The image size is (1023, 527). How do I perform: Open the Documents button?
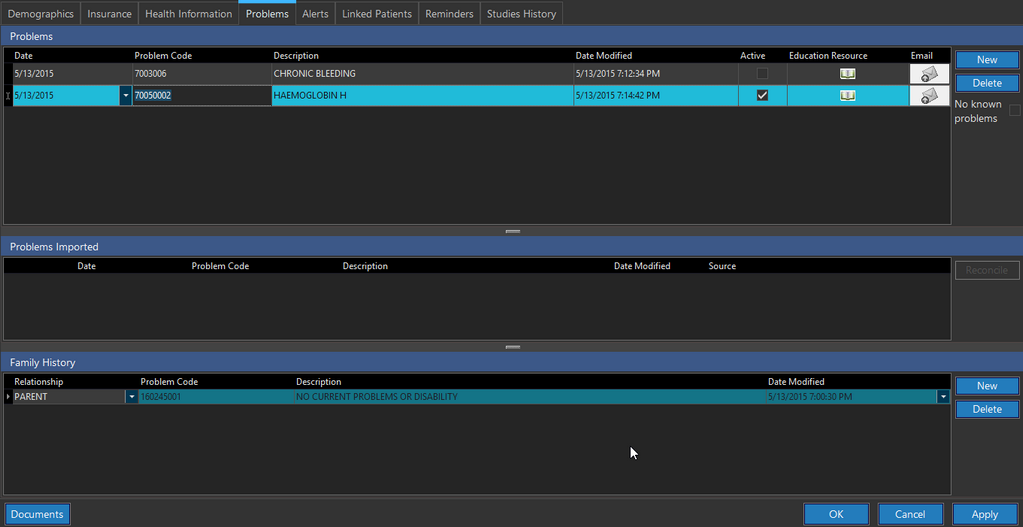tap(37, 514)
